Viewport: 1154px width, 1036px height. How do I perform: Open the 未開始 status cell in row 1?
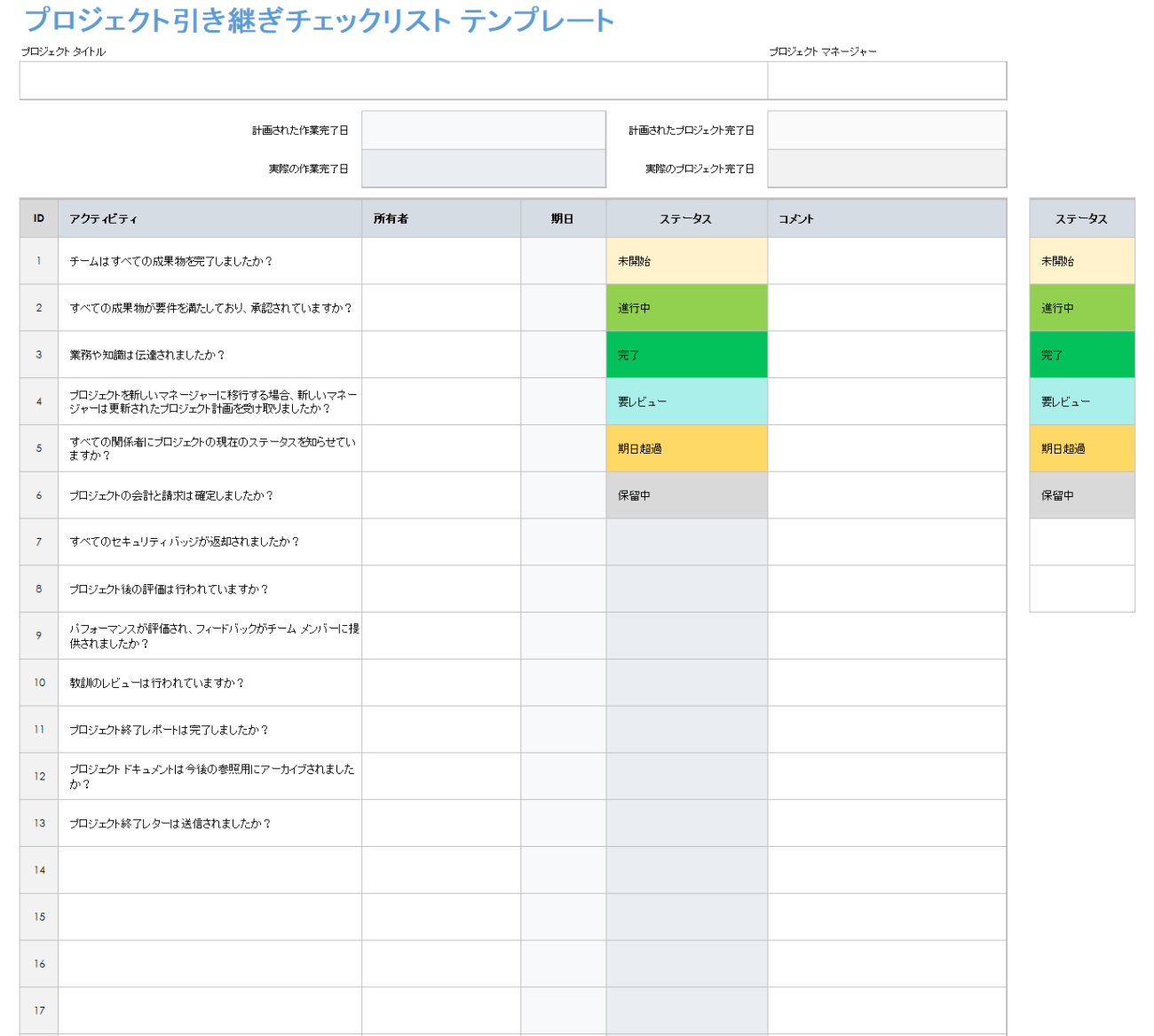pyautogui.click(x=687, y=261)
